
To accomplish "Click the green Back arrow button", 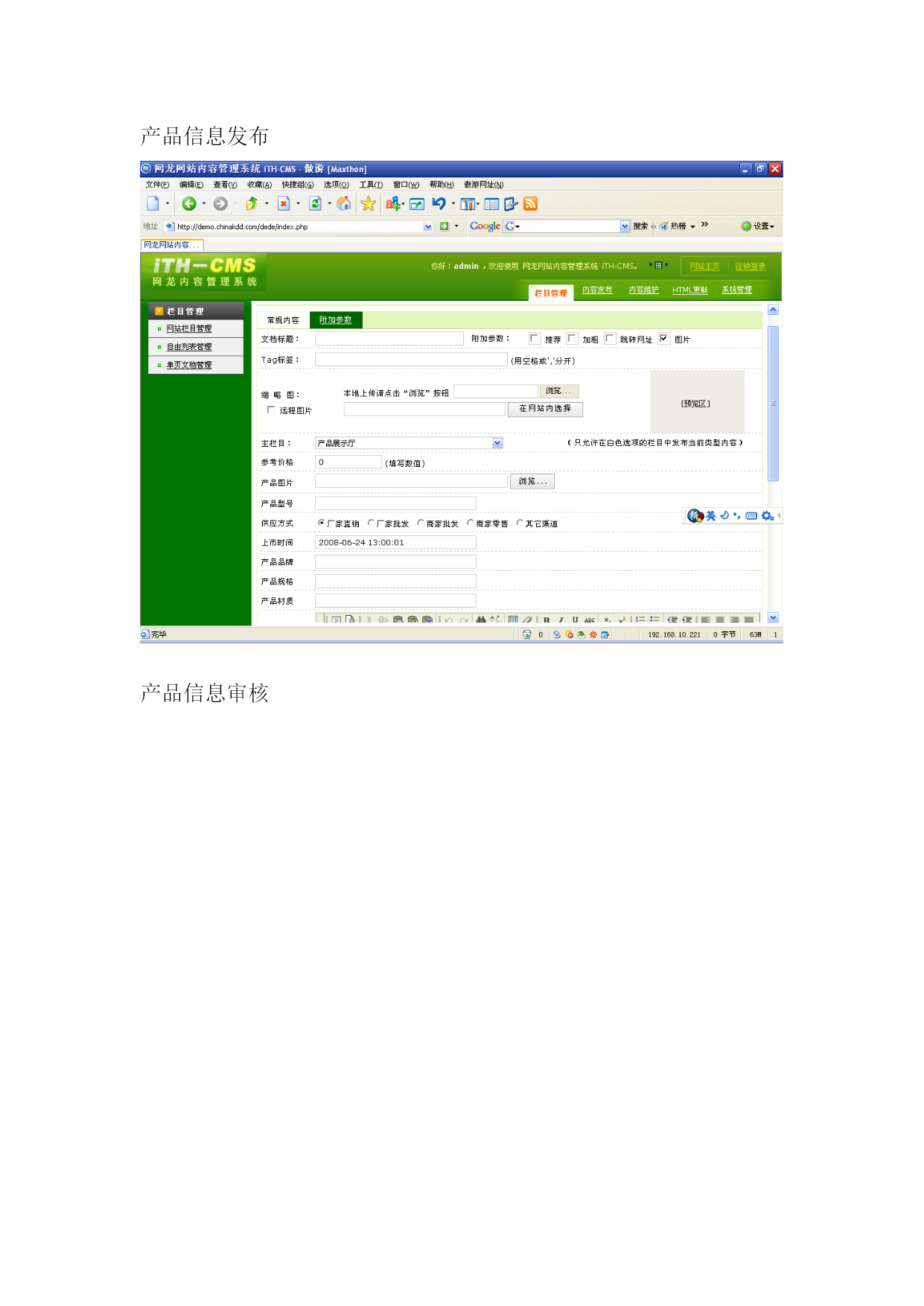I will [x=189, y=203].
